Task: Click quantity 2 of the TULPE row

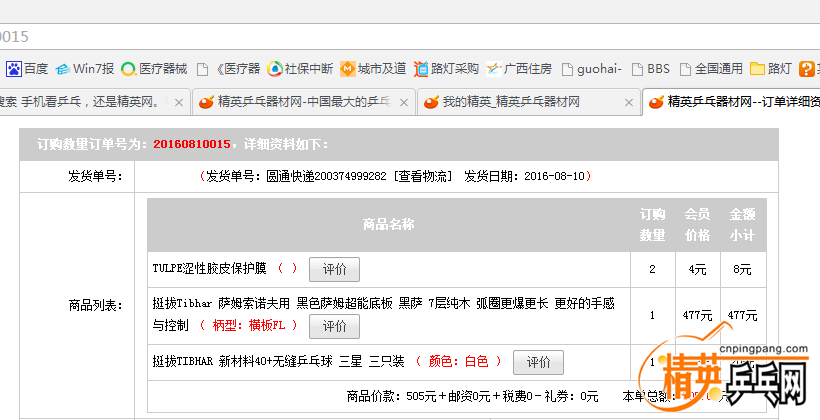Action: 652,269
